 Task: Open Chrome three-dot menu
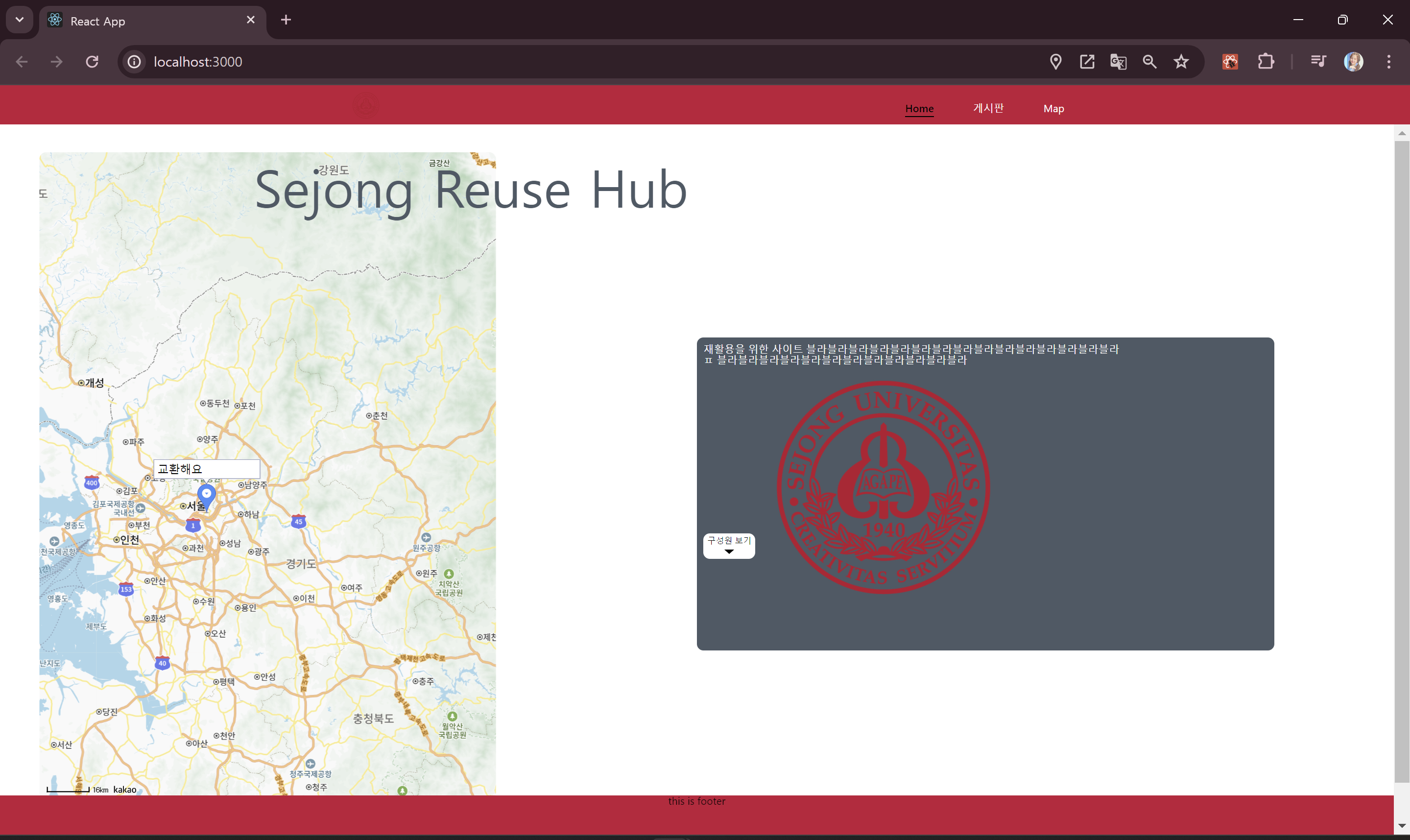(1388, 62)
